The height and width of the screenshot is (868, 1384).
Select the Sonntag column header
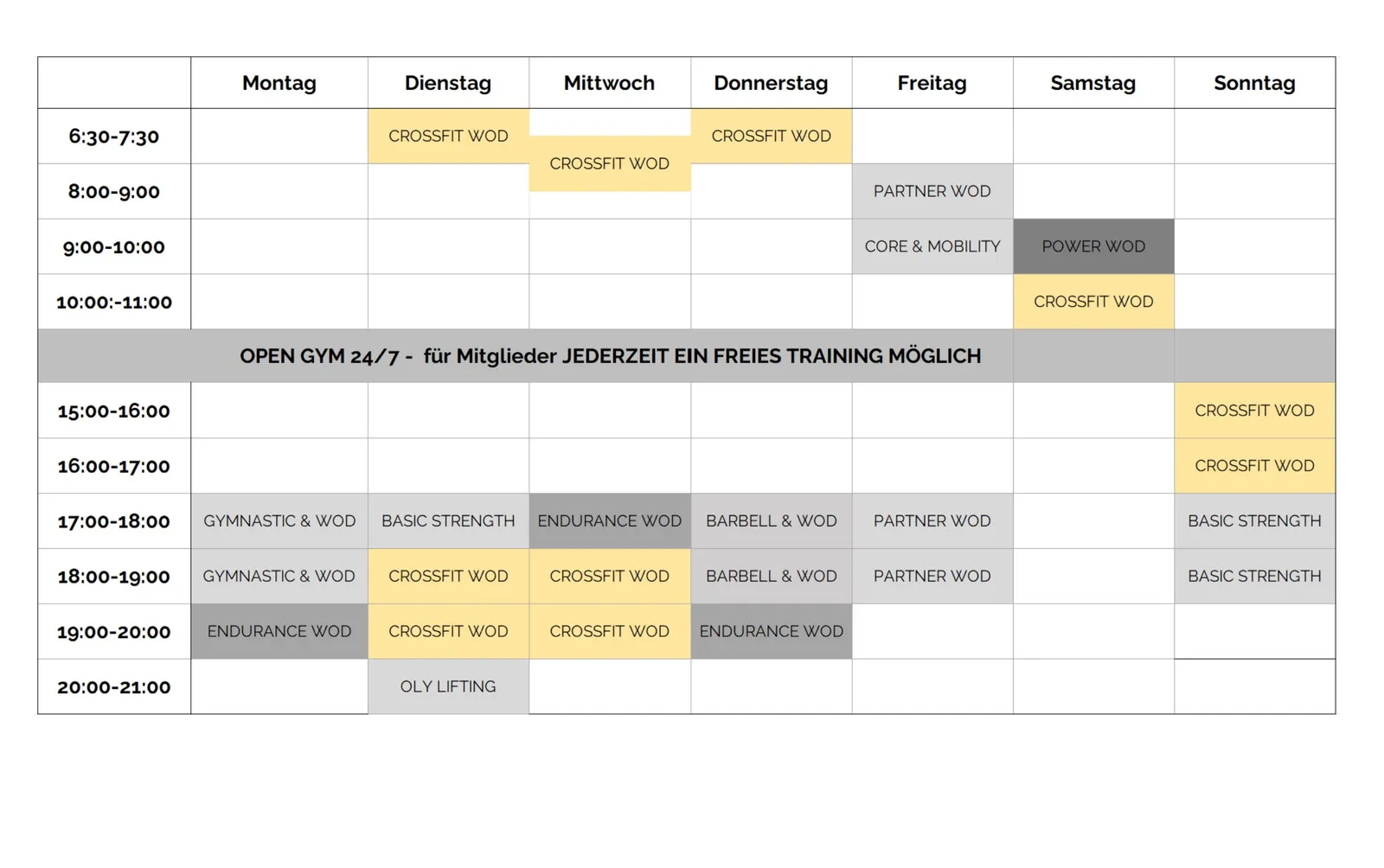[x=1254, y=83]
